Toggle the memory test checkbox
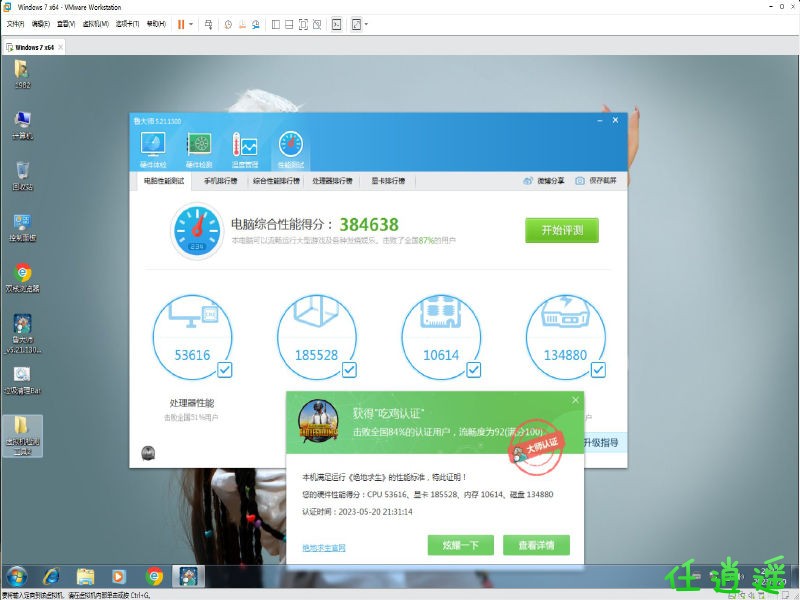 473,369
